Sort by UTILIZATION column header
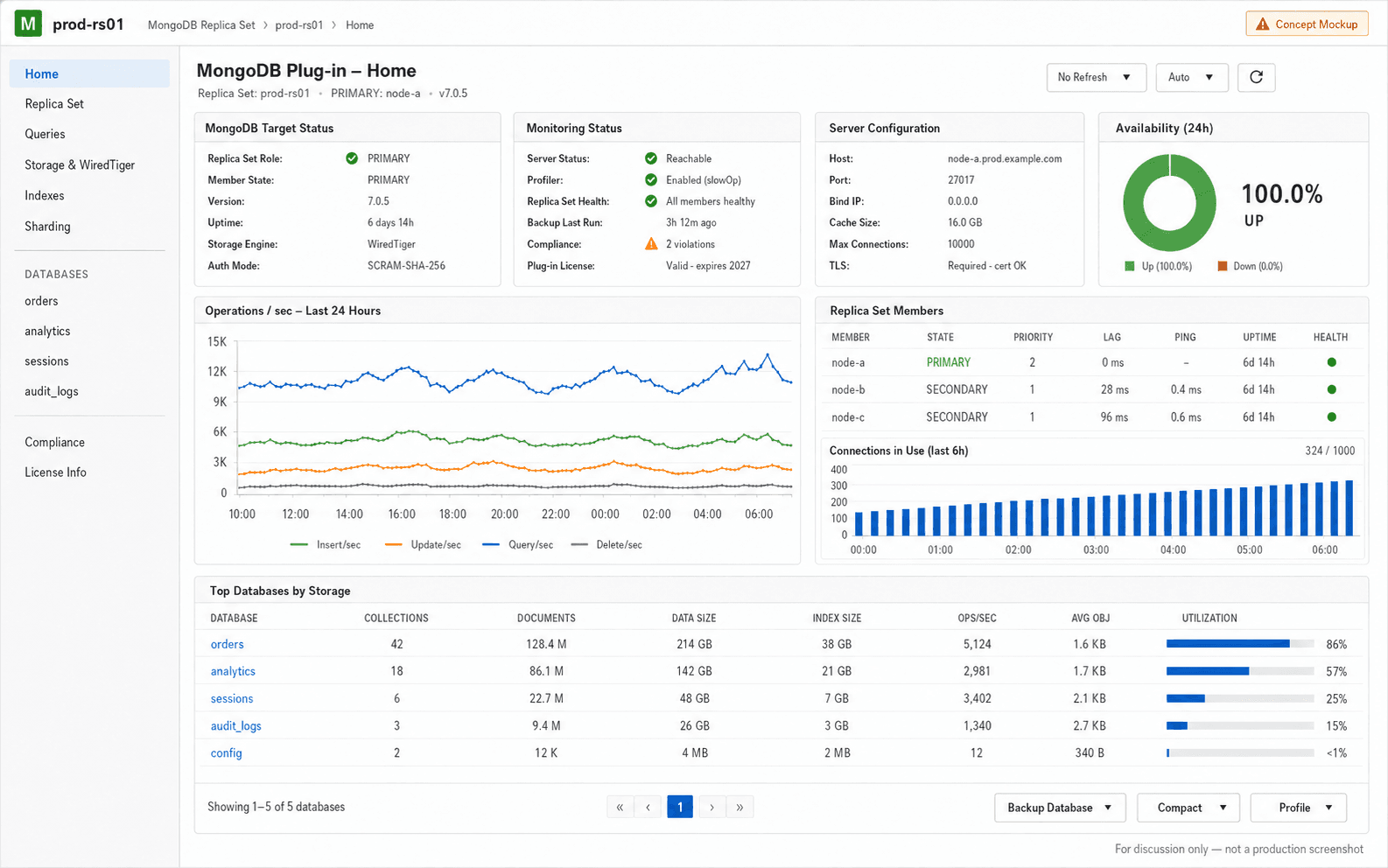1388x868 pixels. (1209, 618)
